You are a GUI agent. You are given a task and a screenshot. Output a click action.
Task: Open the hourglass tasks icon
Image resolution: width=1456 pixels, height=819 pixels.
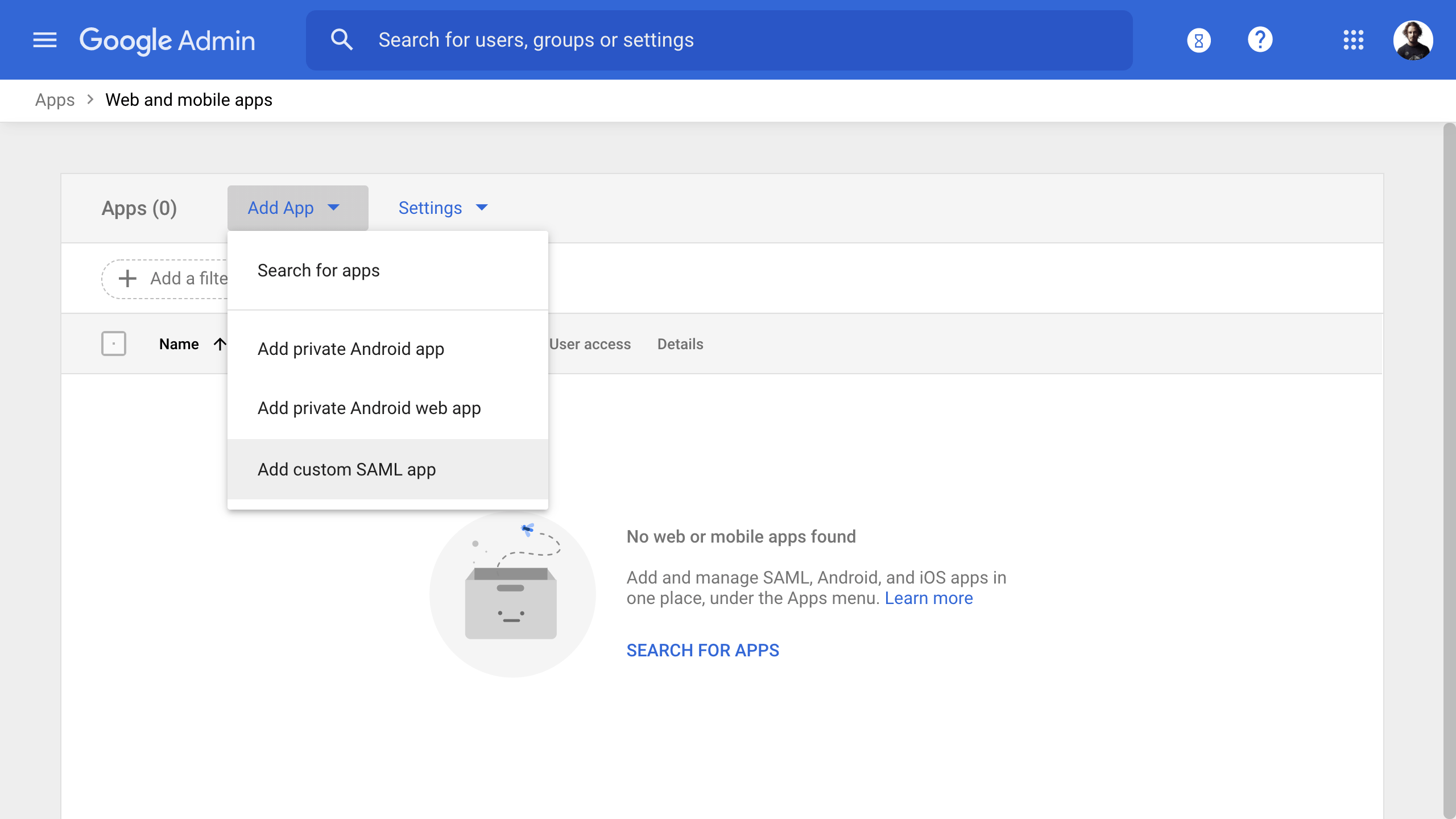[1198, 40]
